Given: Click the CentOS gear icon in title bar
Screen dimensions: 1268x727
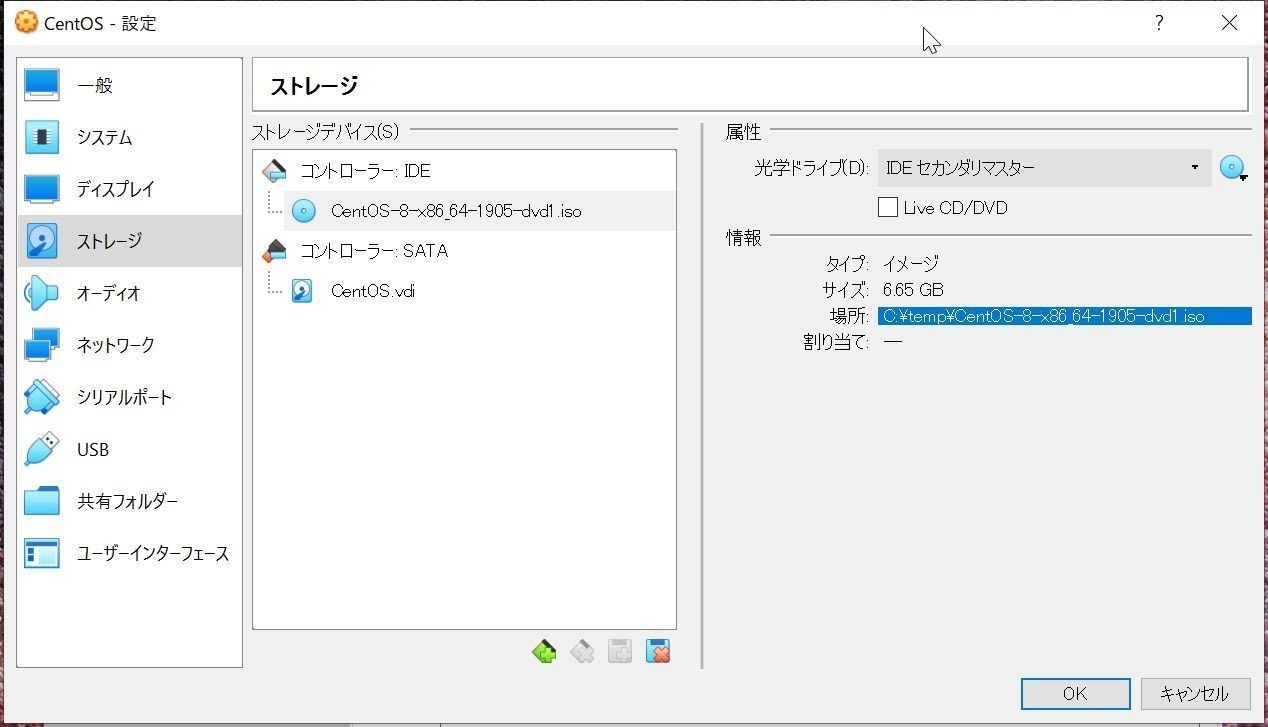Looking at the screenshot, I should coord(26,22).
